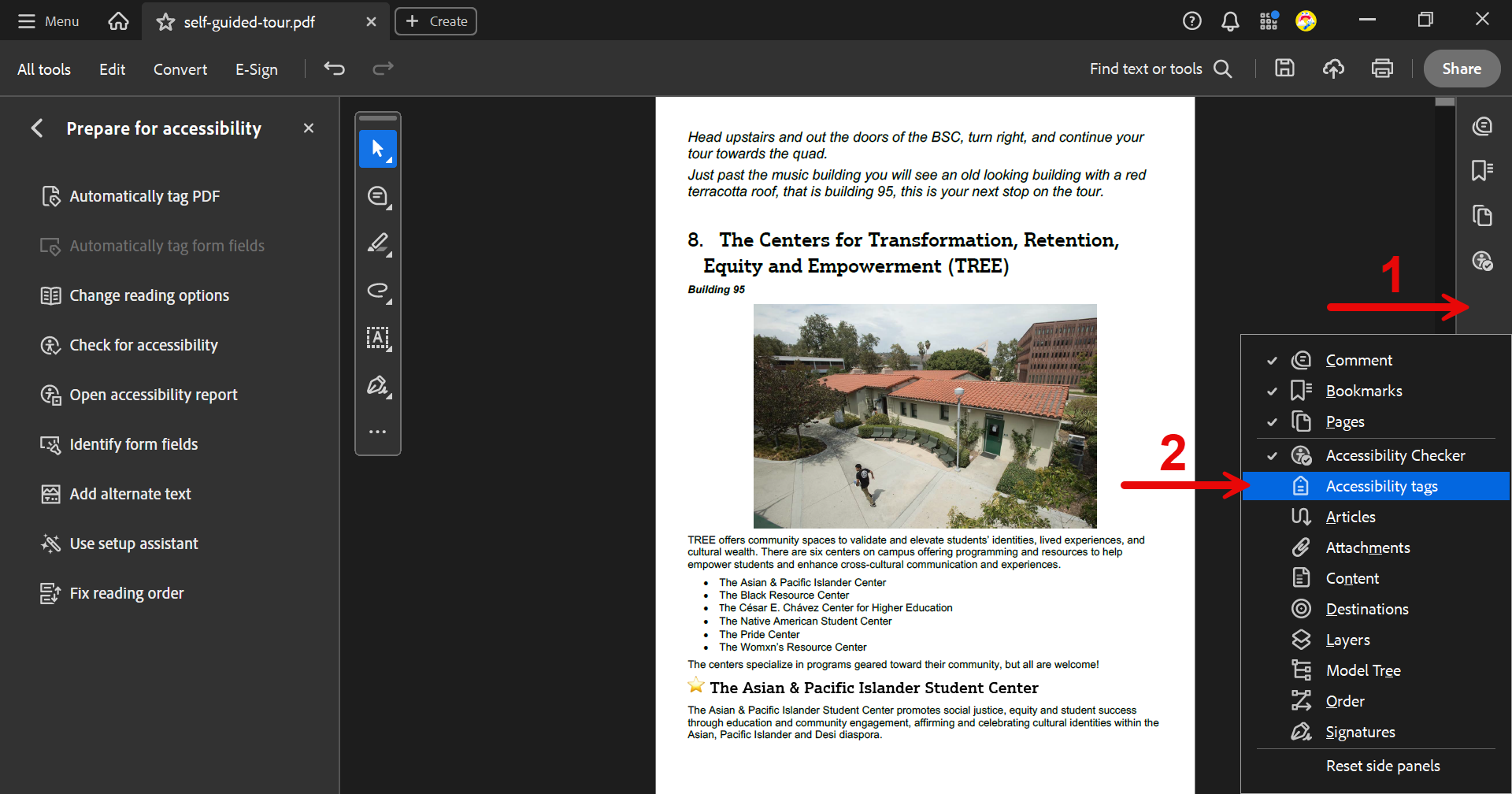
Task: Click the vertical scrollbar thumb beside the document
Action: point(1444,102)
